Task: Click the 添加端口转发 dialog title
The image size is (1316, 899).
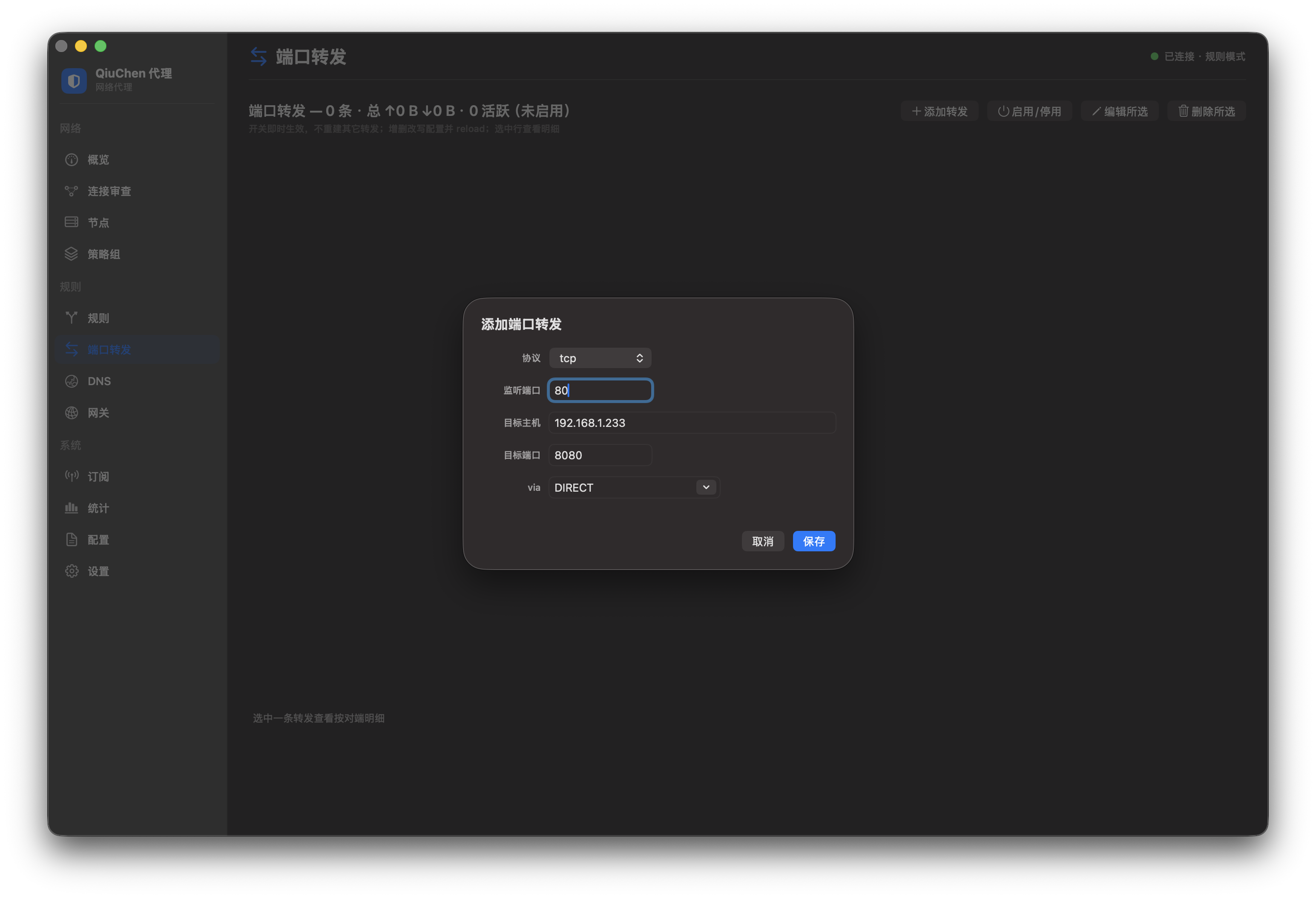Action: click(x=521, y=324)
